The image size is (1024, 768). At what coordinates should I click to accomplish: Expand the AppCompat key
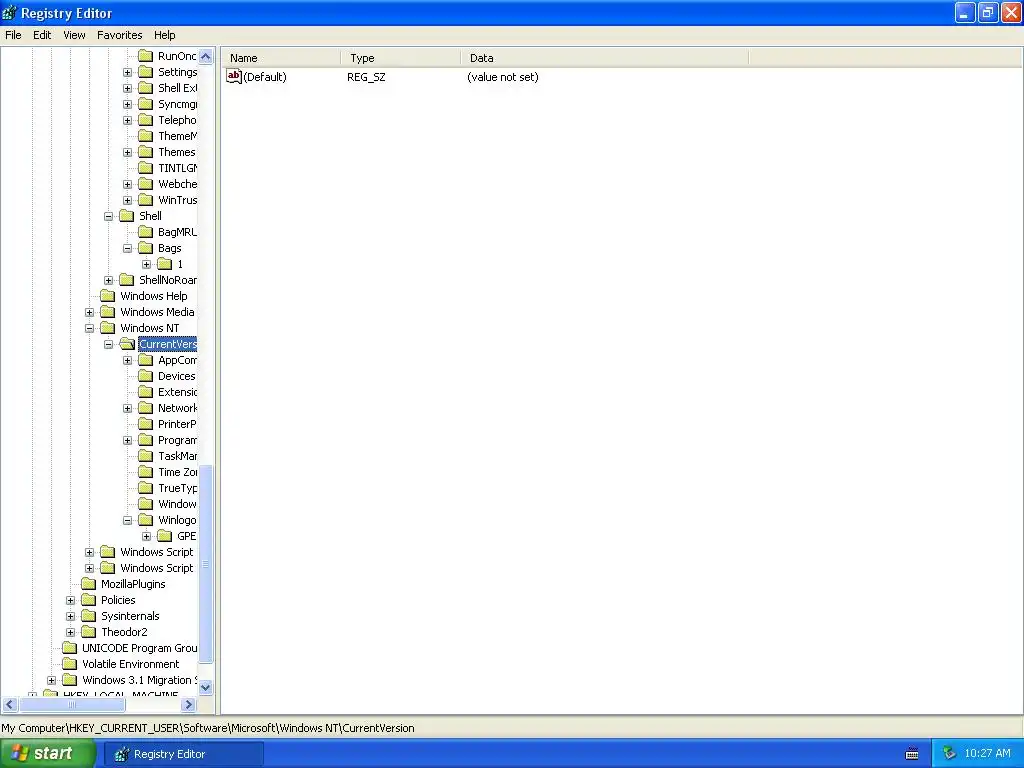click(127, 360)
